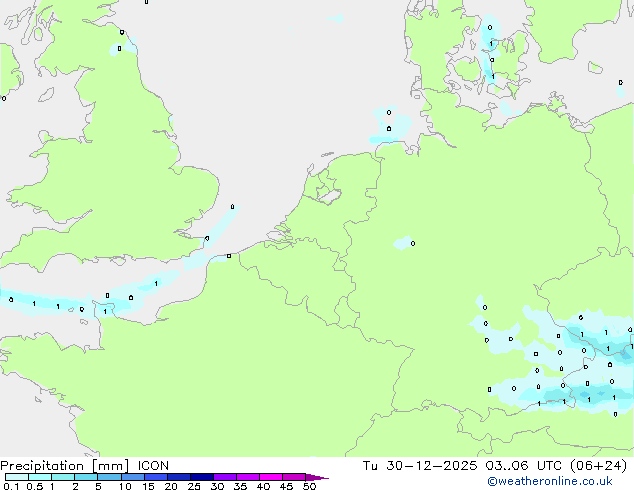Select the 'ICON' model name label
The width and height of the screenshot is (634, 490).
(x=153, y=466)
